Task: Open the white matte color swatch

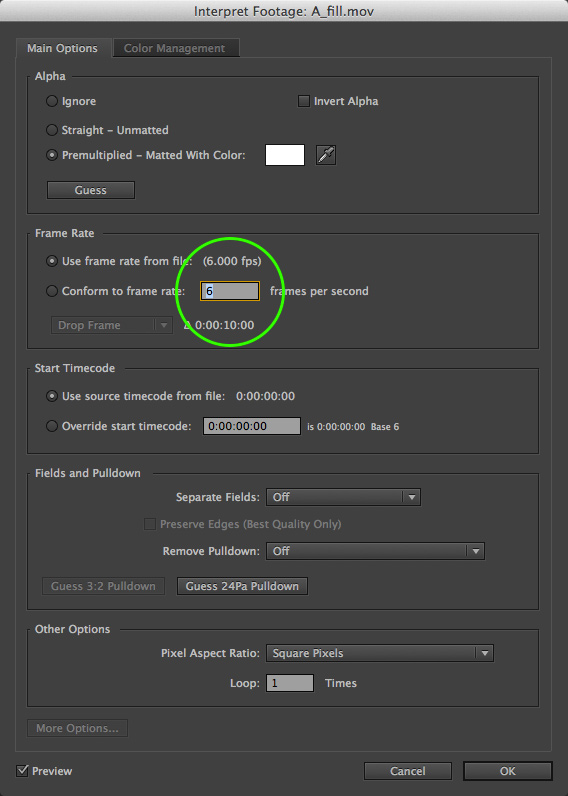Action: 285,155
